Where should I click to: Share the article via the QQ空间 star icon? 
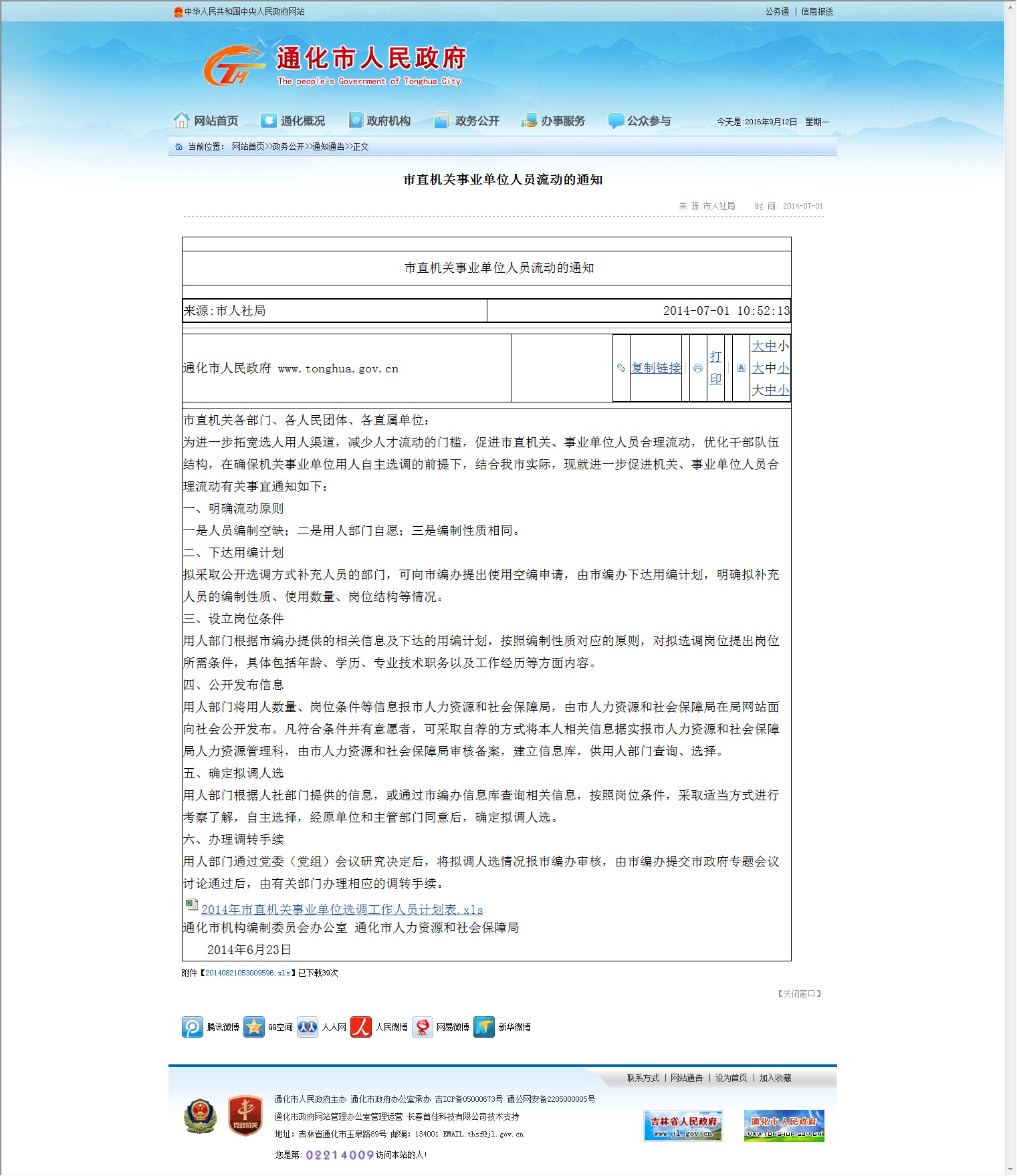(254, 1027)
